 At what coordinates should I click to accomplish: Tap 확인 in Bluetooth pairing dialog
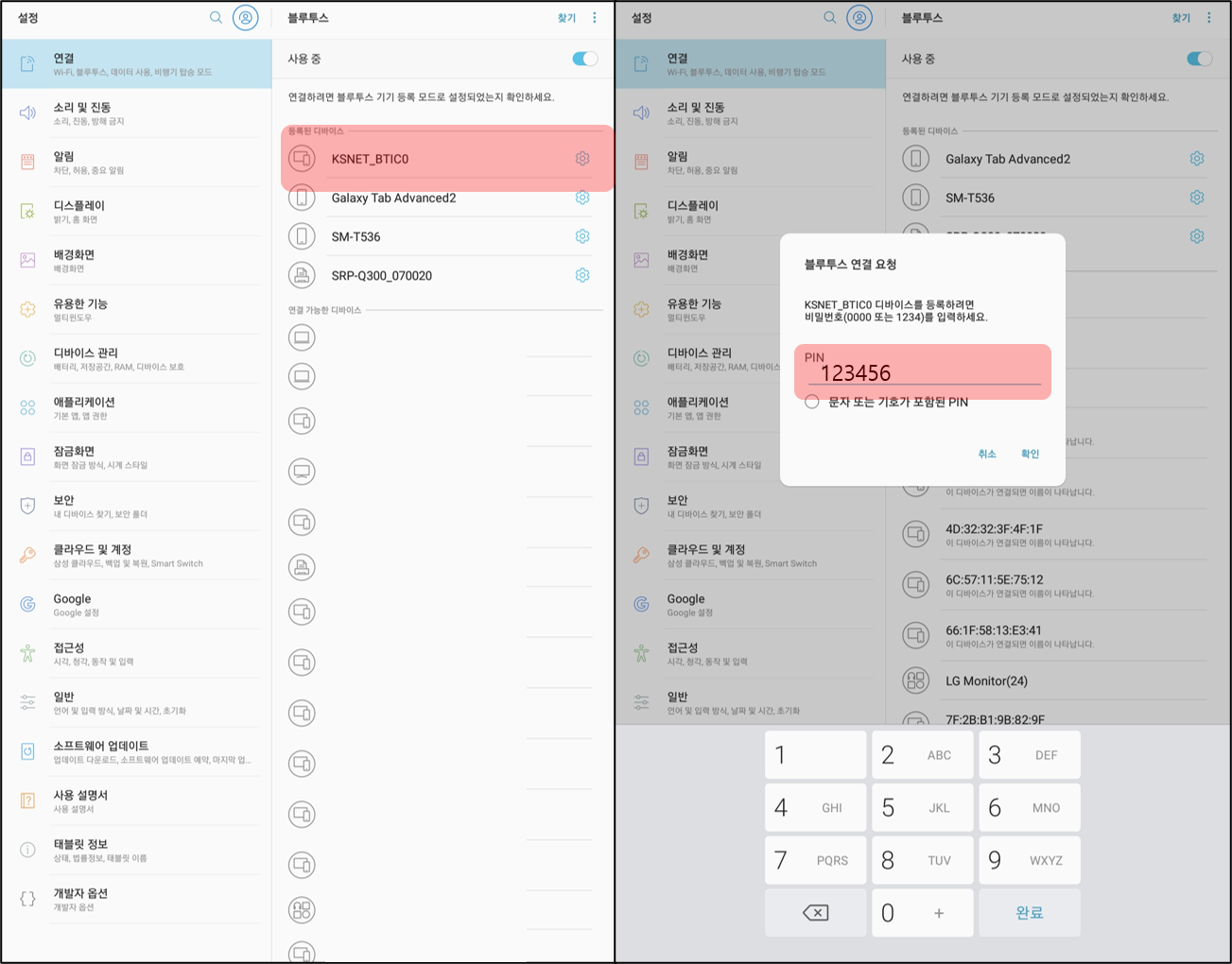[1031, 454]
